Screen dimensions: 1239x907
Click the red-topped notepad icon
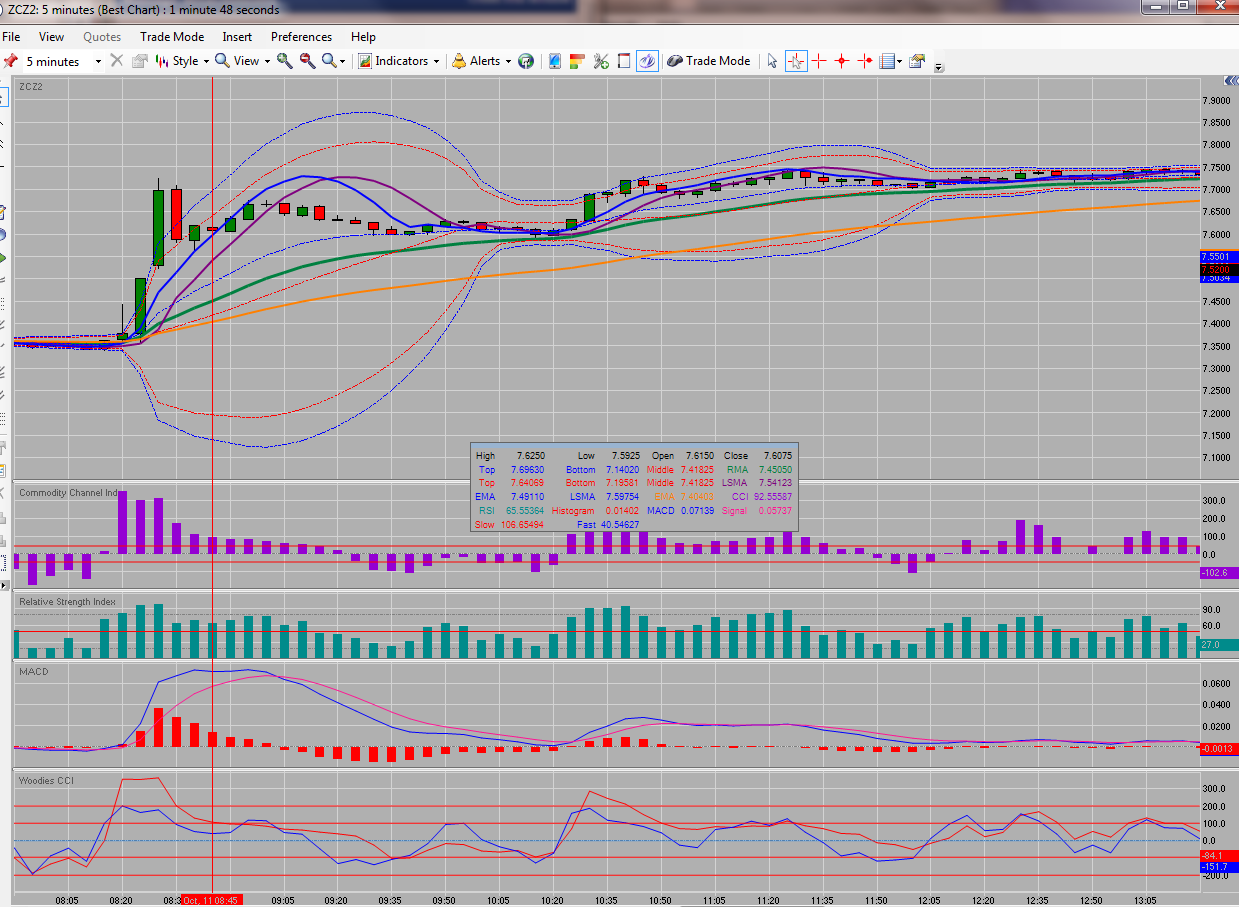(623, 61)
